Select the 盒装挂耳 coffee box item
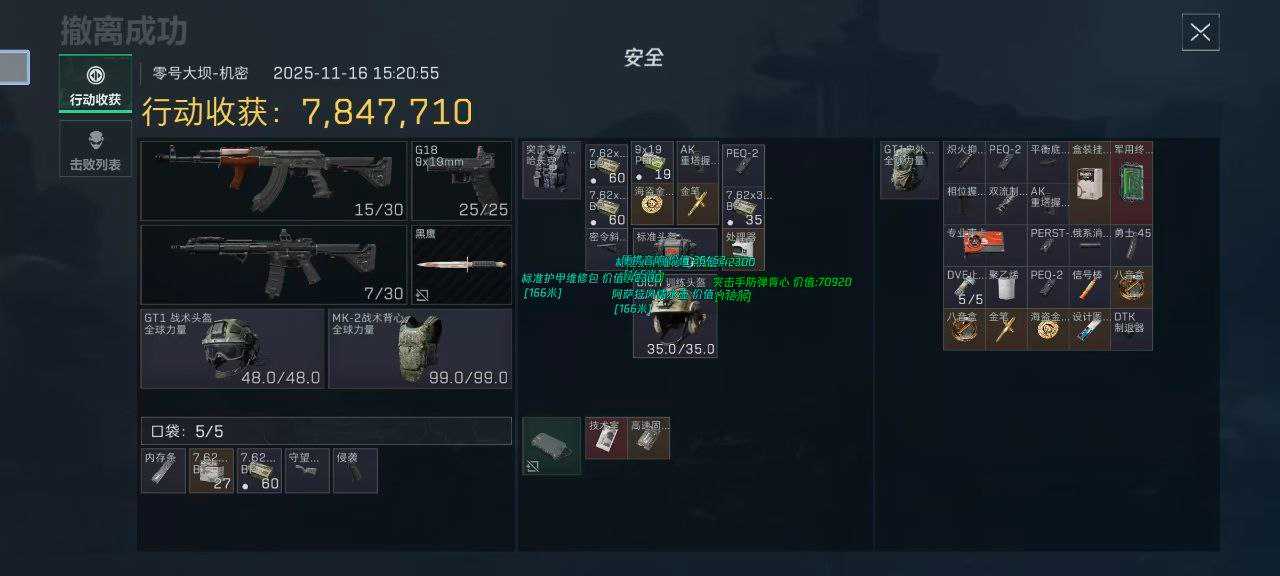 1089,182
